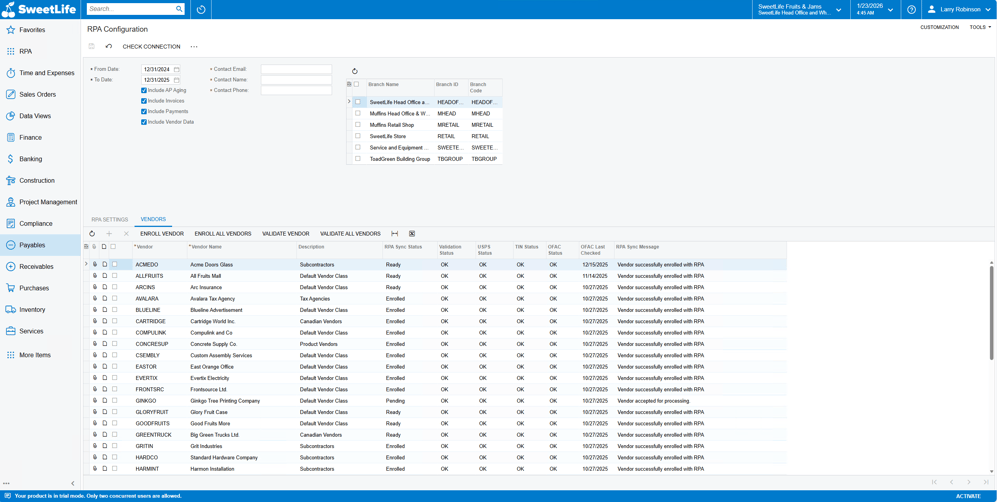Refresh the vendors grid
Viewport: 997px width, 502px height.
click(x=92, y=234)
